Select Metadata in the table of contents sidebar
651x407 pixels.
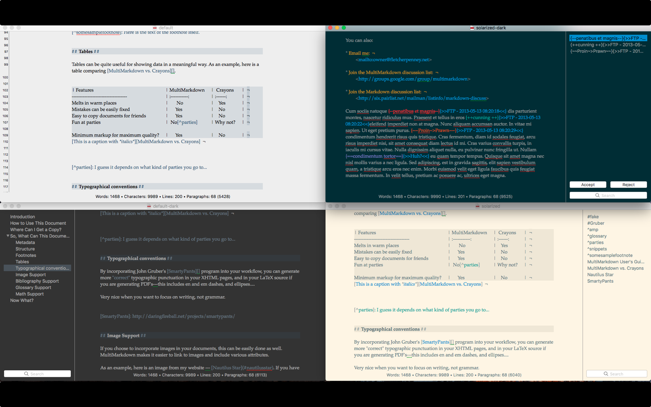(25, 242)
